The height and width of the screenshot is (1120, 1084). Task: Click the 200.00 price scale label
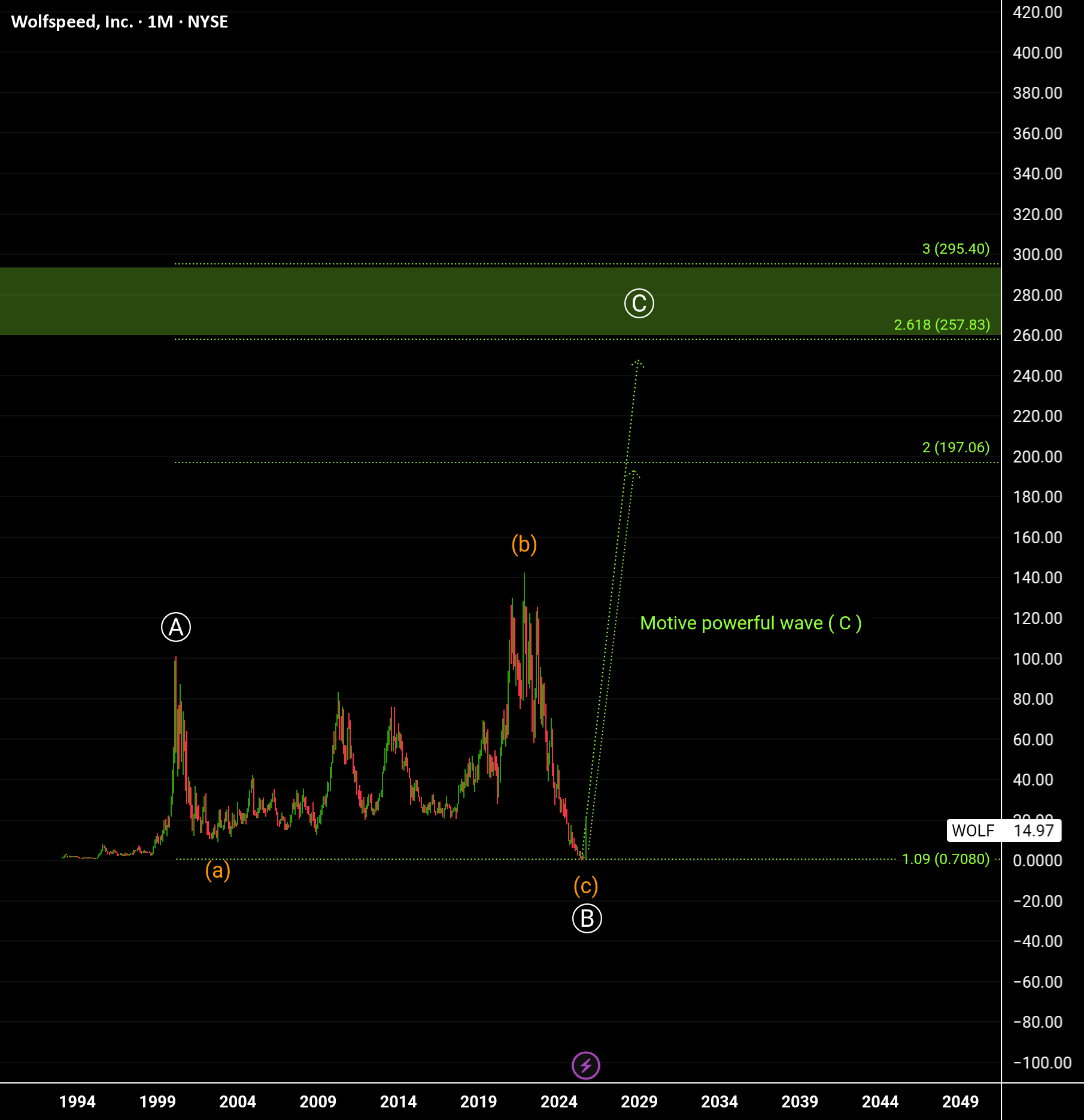(x=1037, y=457)
